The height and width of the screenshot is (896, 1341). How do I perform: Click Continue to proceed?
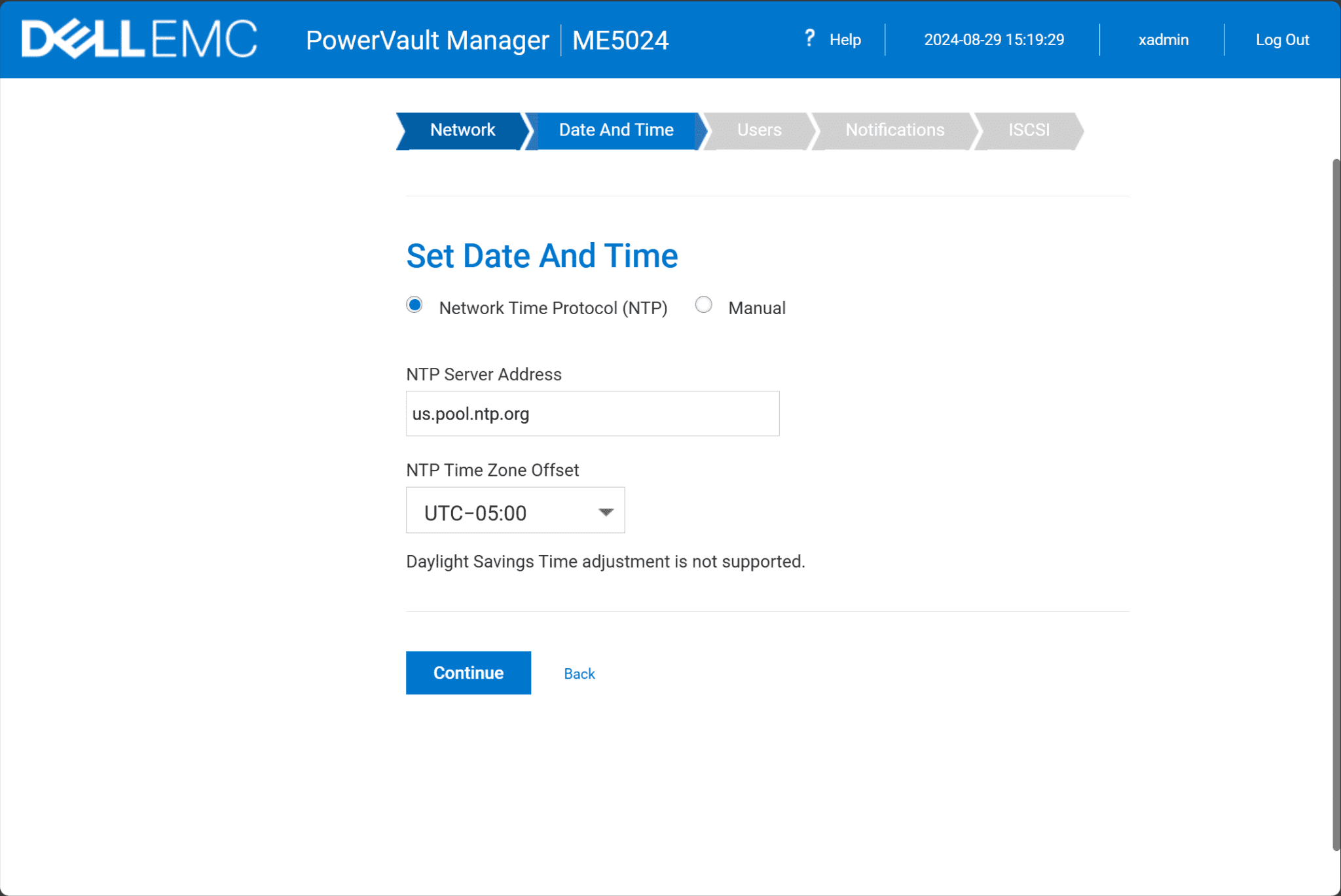click(x=468, y=673)
